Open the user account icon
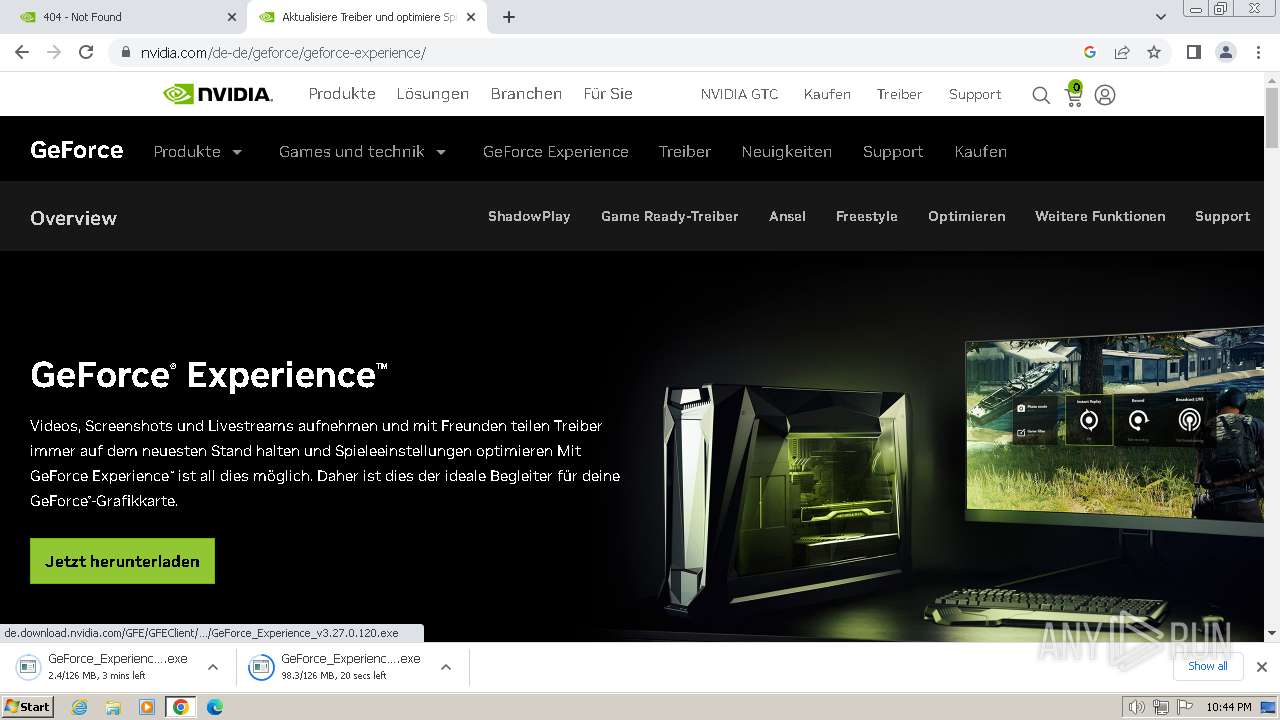Image resolution: width=1280 pixels, height=720 pixels. point(1105,95)
